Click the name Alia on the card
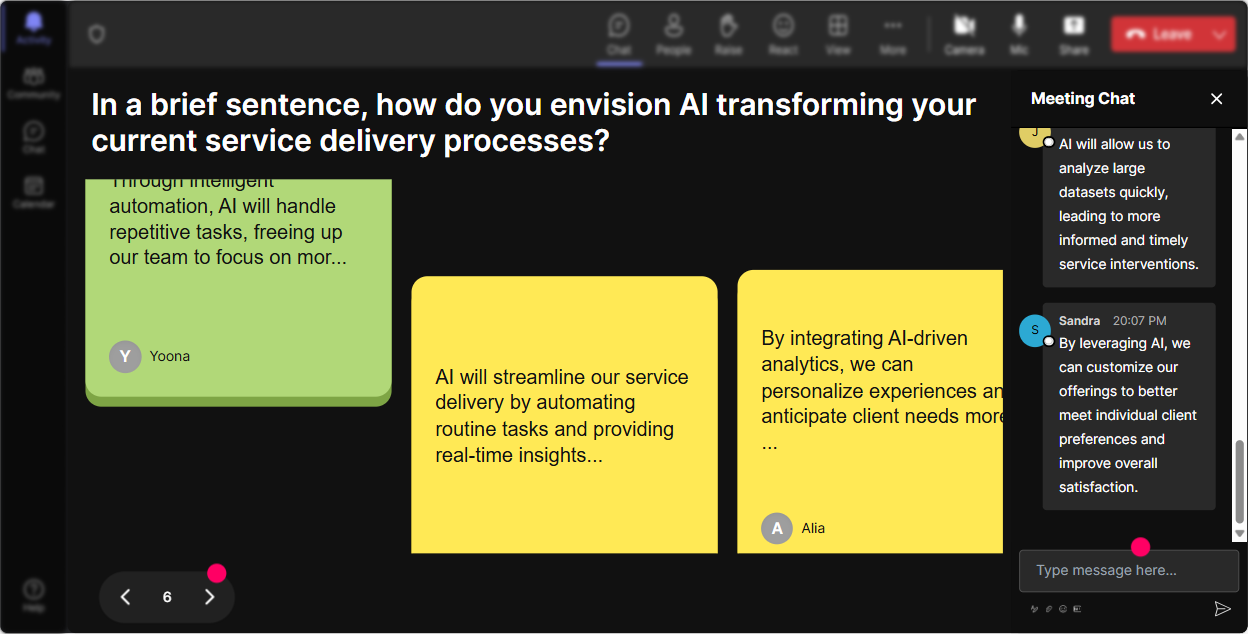This screenshot has width=1248, height=634. [813, 528]
